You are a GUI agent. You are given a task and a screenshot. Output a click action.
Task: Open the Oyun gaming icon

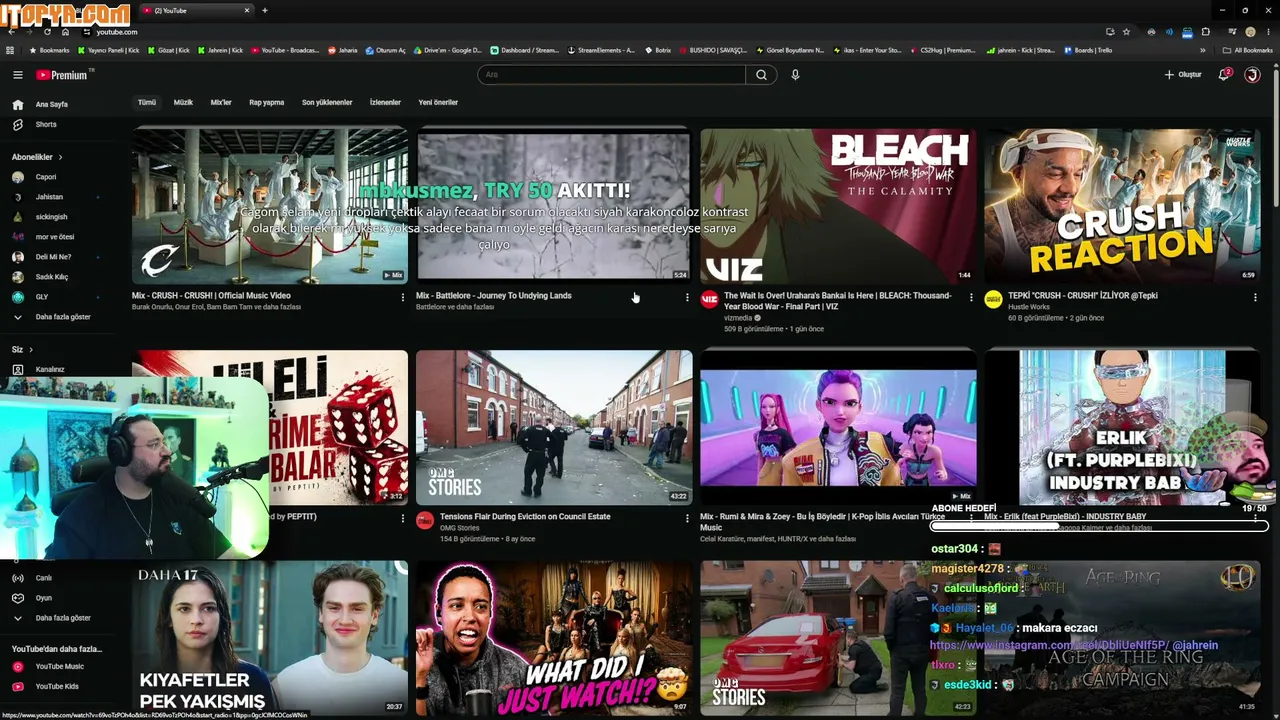(x=17, y=598)
